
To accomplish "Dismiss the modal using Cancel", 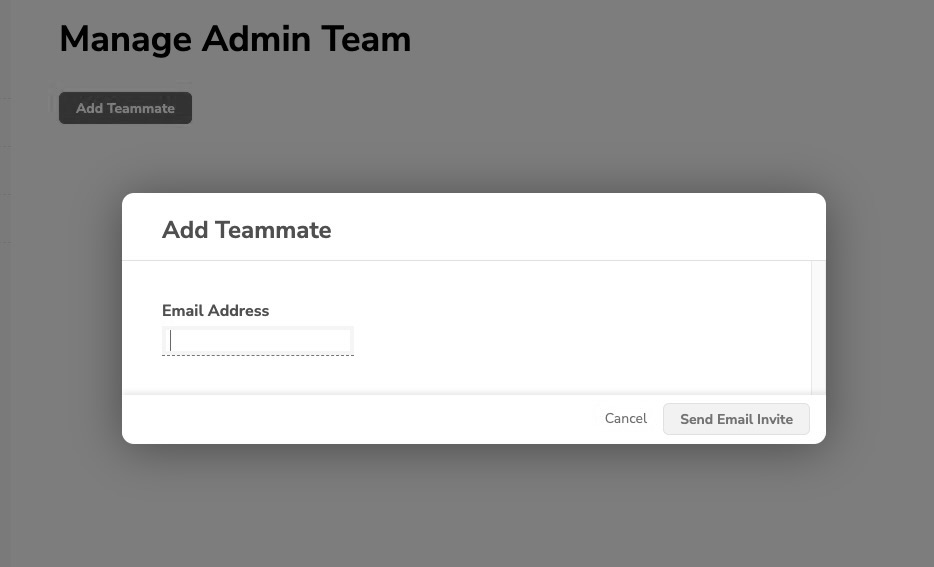I will pyautogui.click(x=626, y=418).
